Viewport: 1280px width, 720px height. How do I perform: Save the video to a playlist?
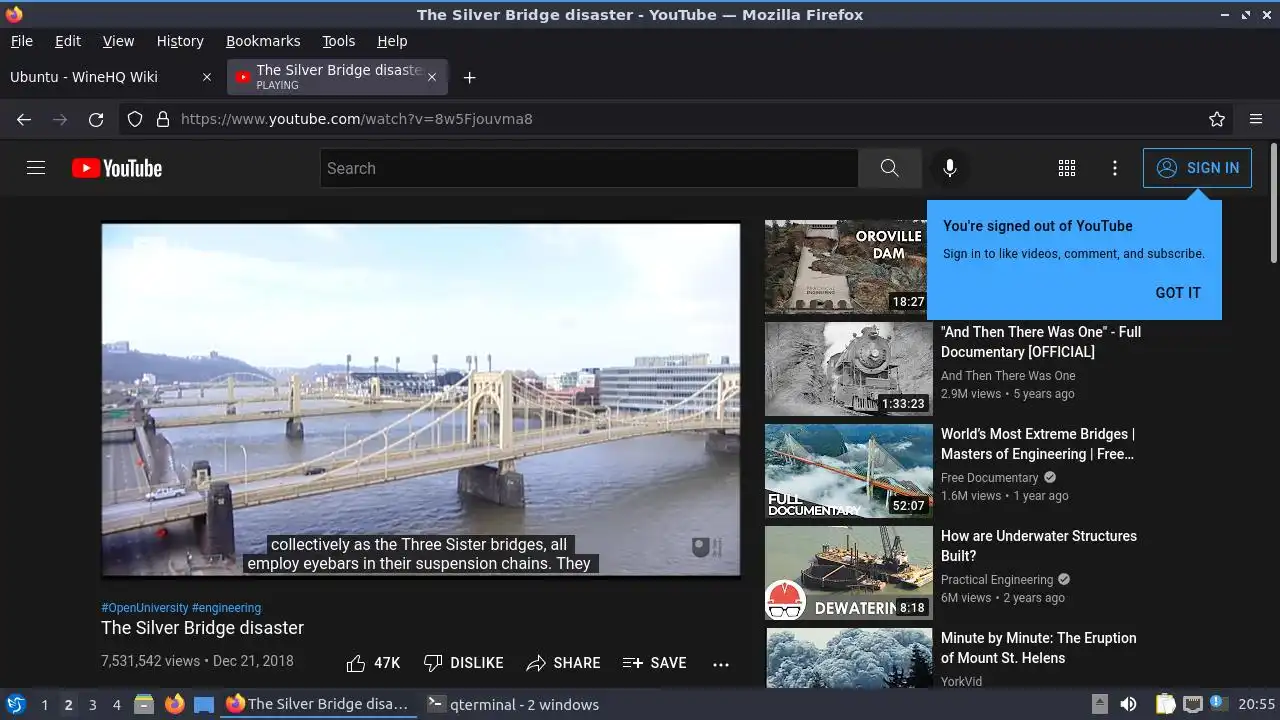(x=655, y=663)
